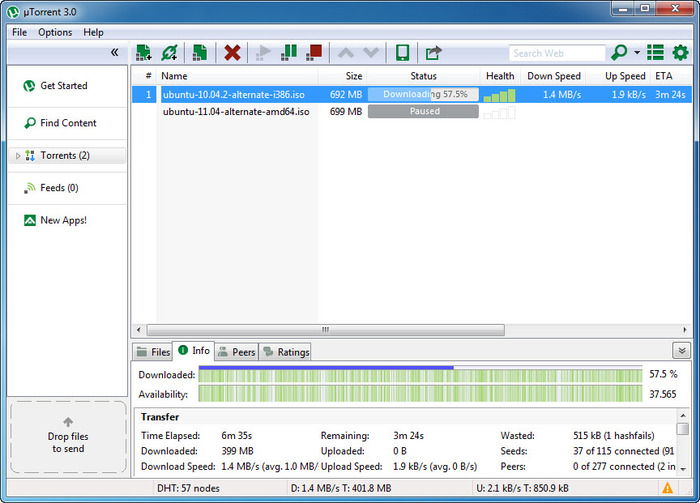Open the Remote device icon
Image resolution: width=700 pixels, height=503 pixels.
click(402, 53)
